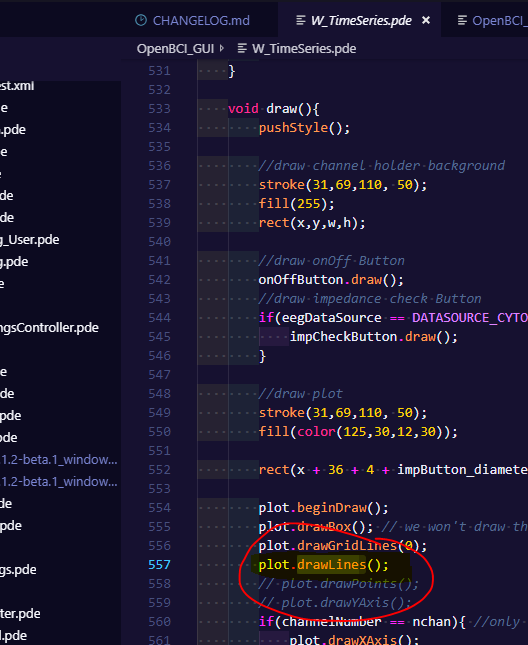Viewport: 528px width, 645px height.
Task: Click the OpenBCI_ tab file icon
Action: point(462,20)
